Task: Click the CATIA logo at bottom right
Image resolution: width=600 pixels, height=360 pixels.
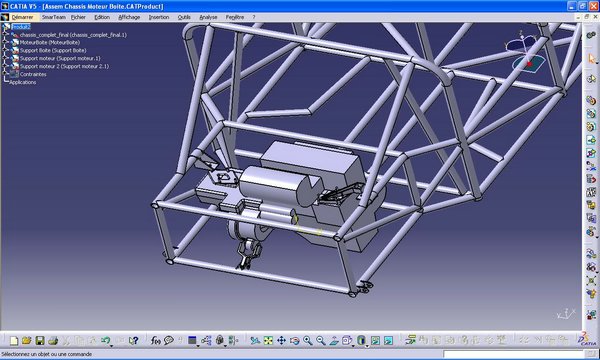Action: coord(587,339)
